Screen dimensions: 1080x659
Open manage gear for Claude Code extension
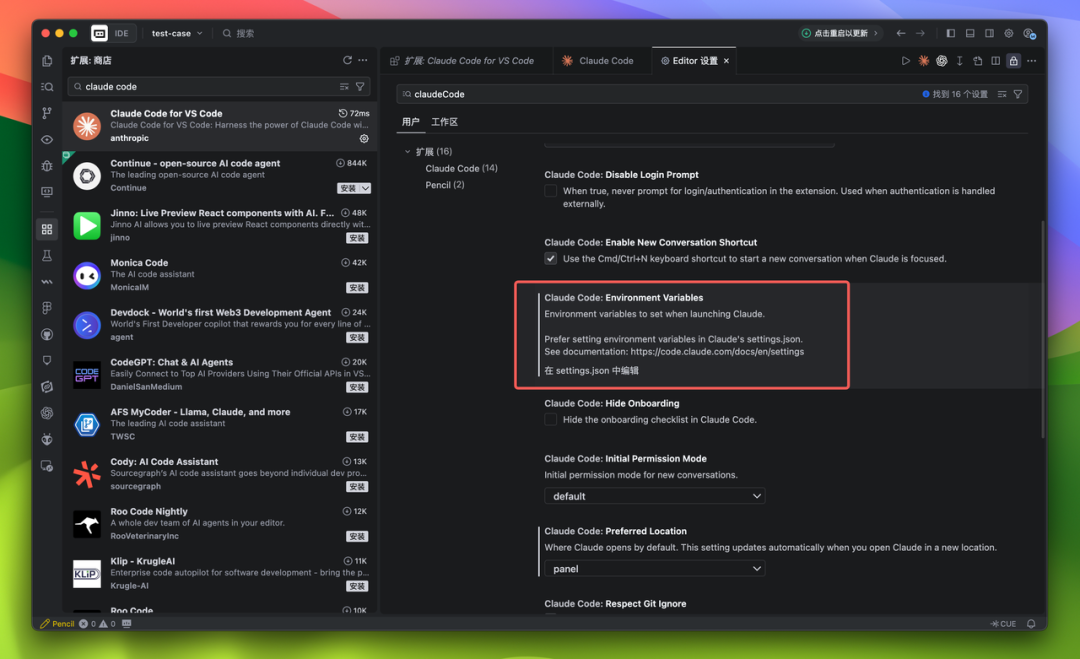(364, 139)
